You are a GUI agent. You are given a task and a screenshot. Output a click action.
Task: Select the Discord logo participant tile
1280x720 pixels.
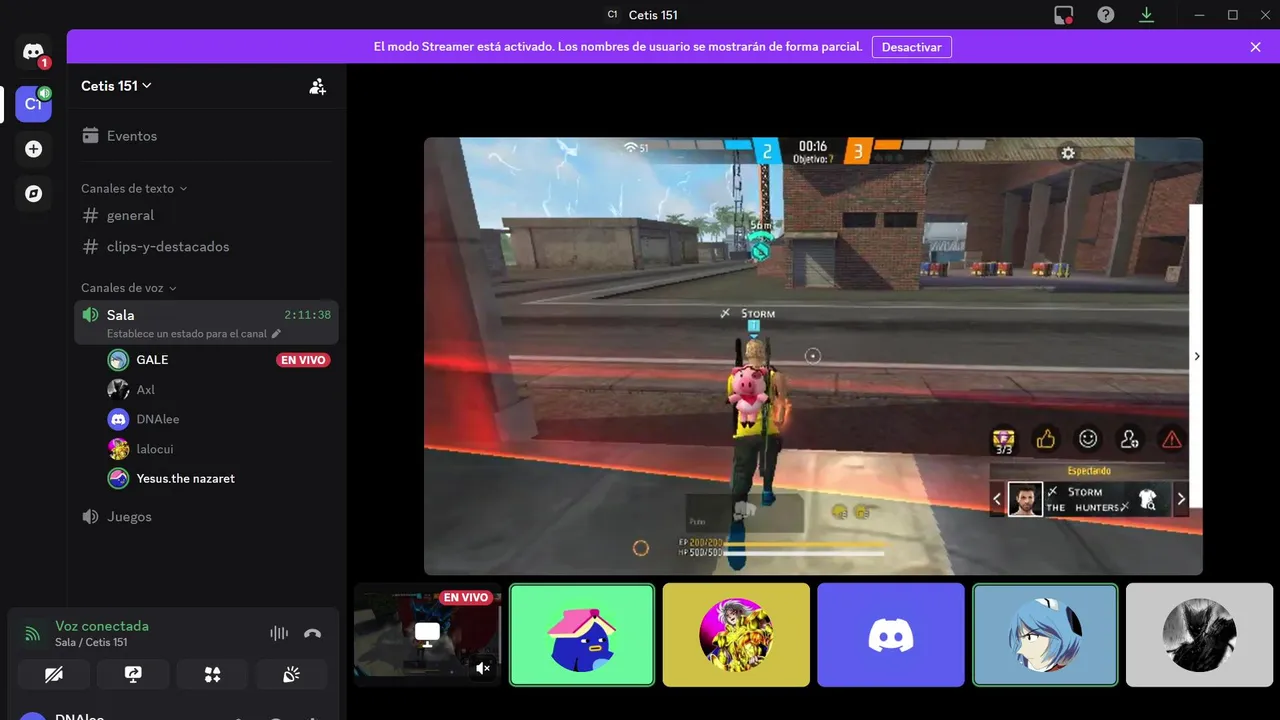tap(891, 635)
